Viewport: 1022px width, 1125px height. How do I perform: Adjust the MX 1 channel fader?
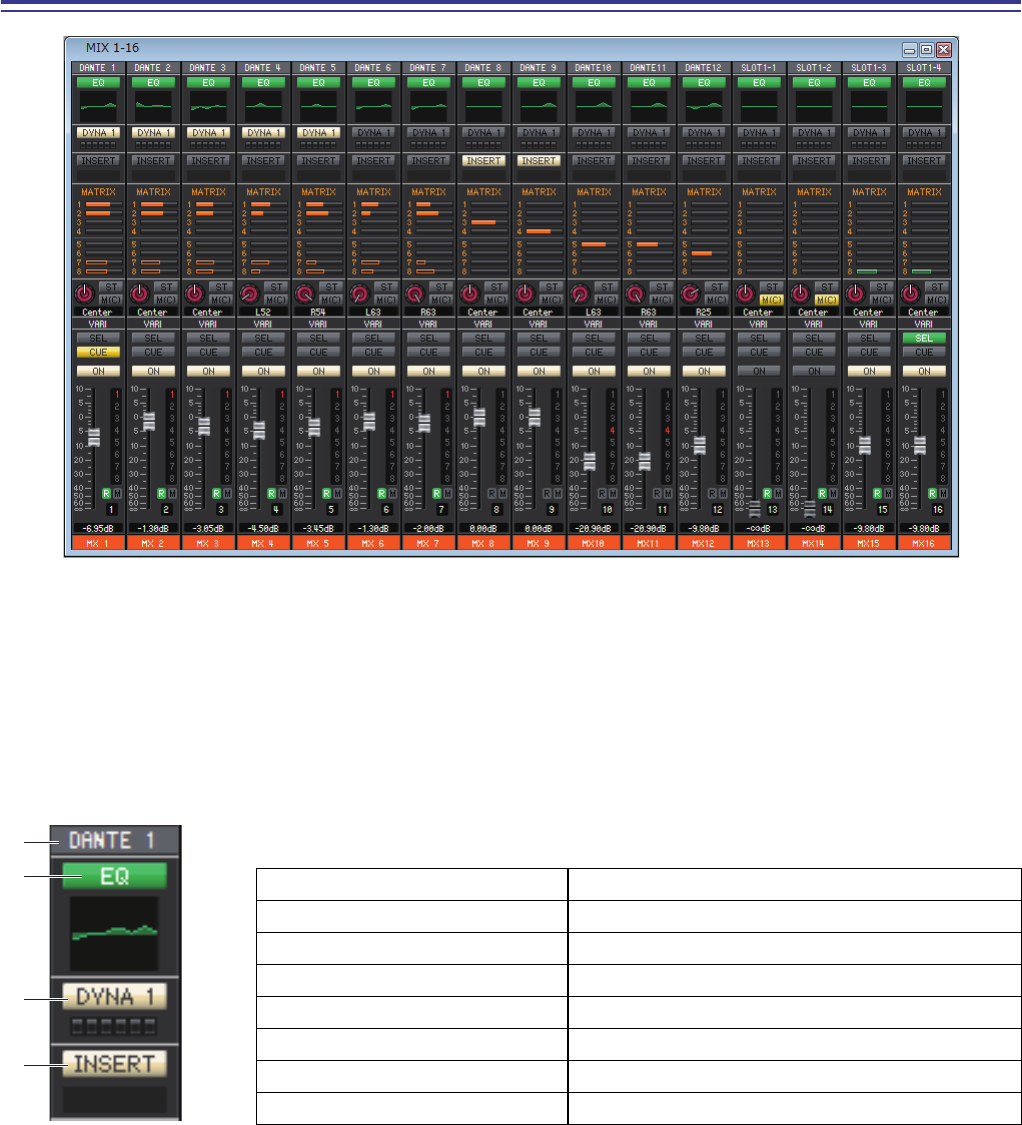pos(94,437)
